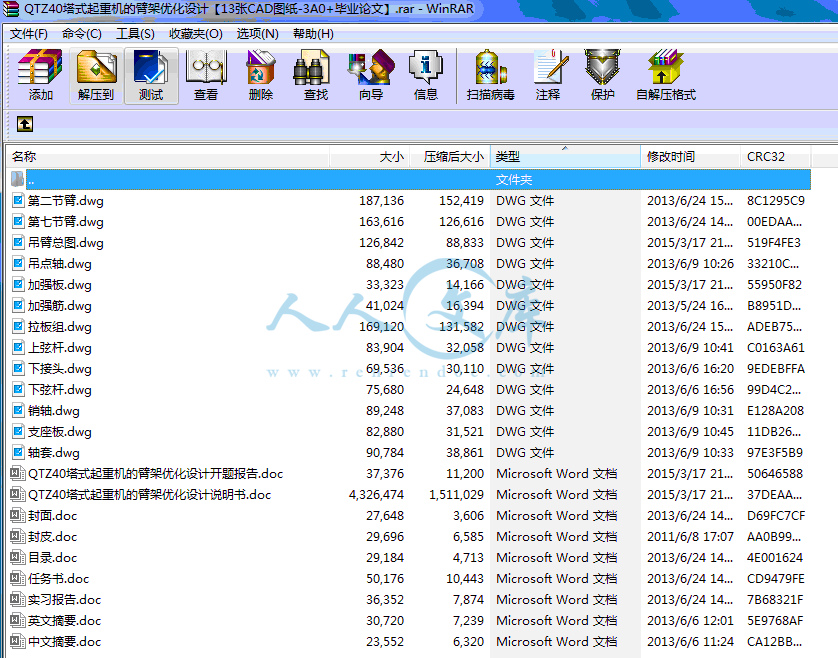Open the 工具(S) menu
838x658 pixels.
(x=135, y=34)
